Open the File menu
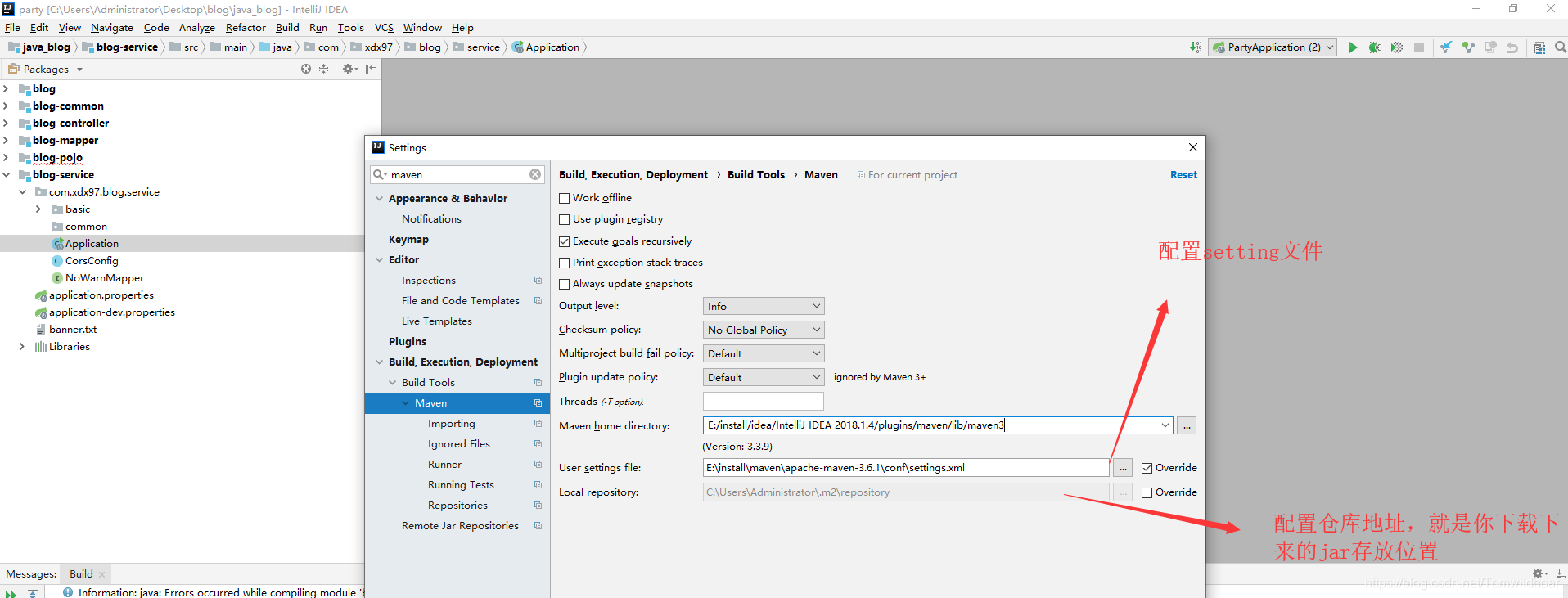 [x=12, y=27]
